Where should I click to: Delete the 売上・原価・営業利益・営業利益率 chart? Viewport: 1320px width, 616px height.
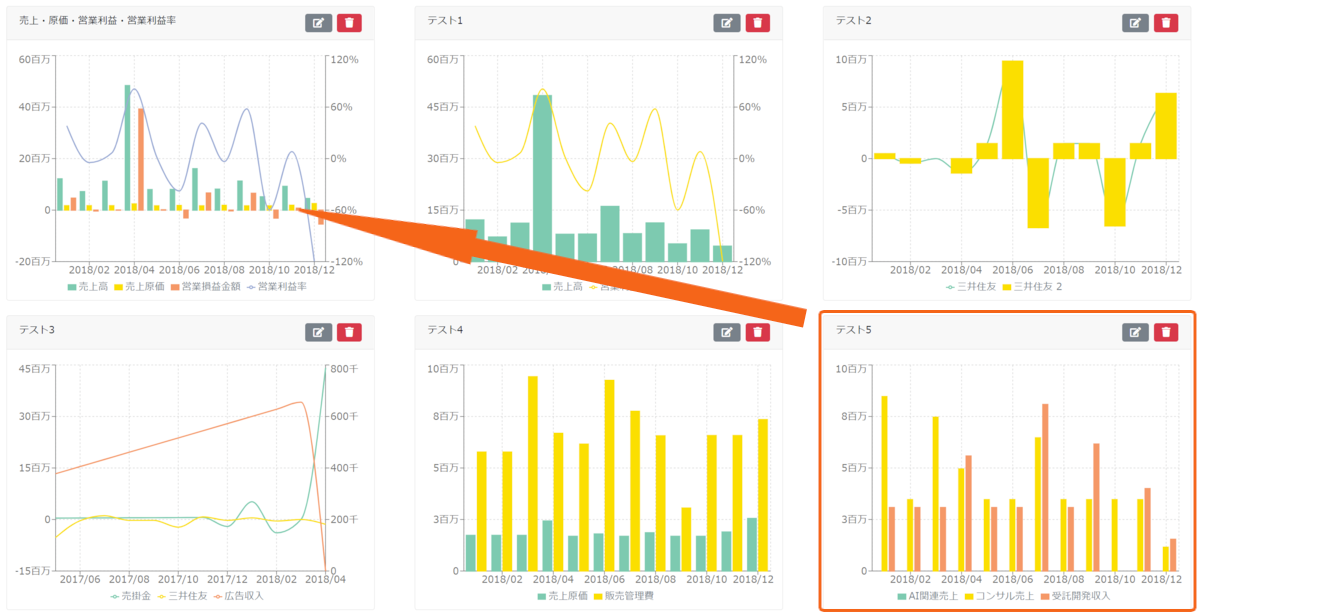tap(349, 23)
